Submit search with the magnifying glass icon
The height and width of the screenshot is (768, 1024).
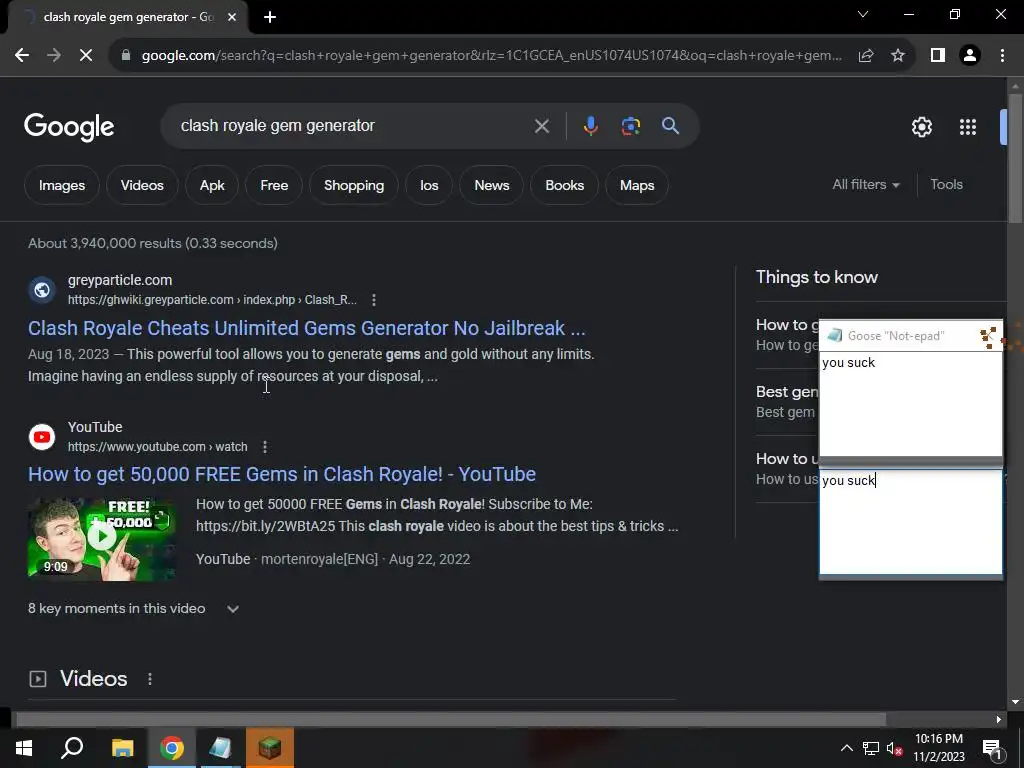click(x=671, y=125)
